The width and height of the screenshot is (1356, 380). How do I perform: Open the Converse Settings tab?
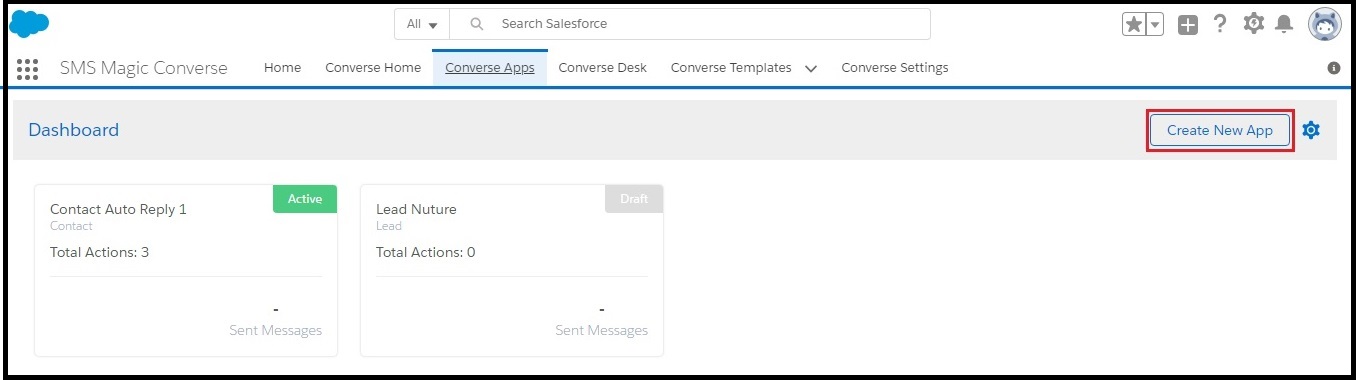(895, 68)
